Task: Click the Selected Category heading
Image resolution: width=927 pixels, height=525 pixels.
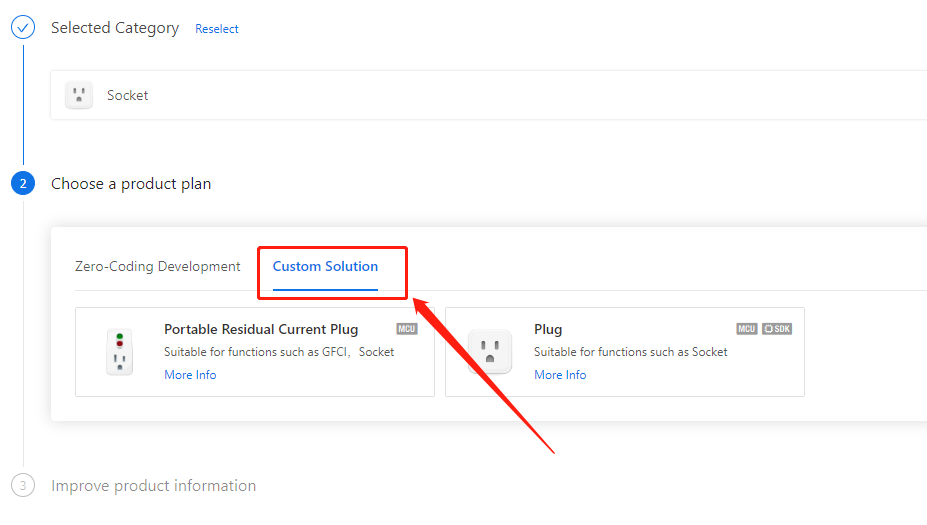Action: (115, 28)
